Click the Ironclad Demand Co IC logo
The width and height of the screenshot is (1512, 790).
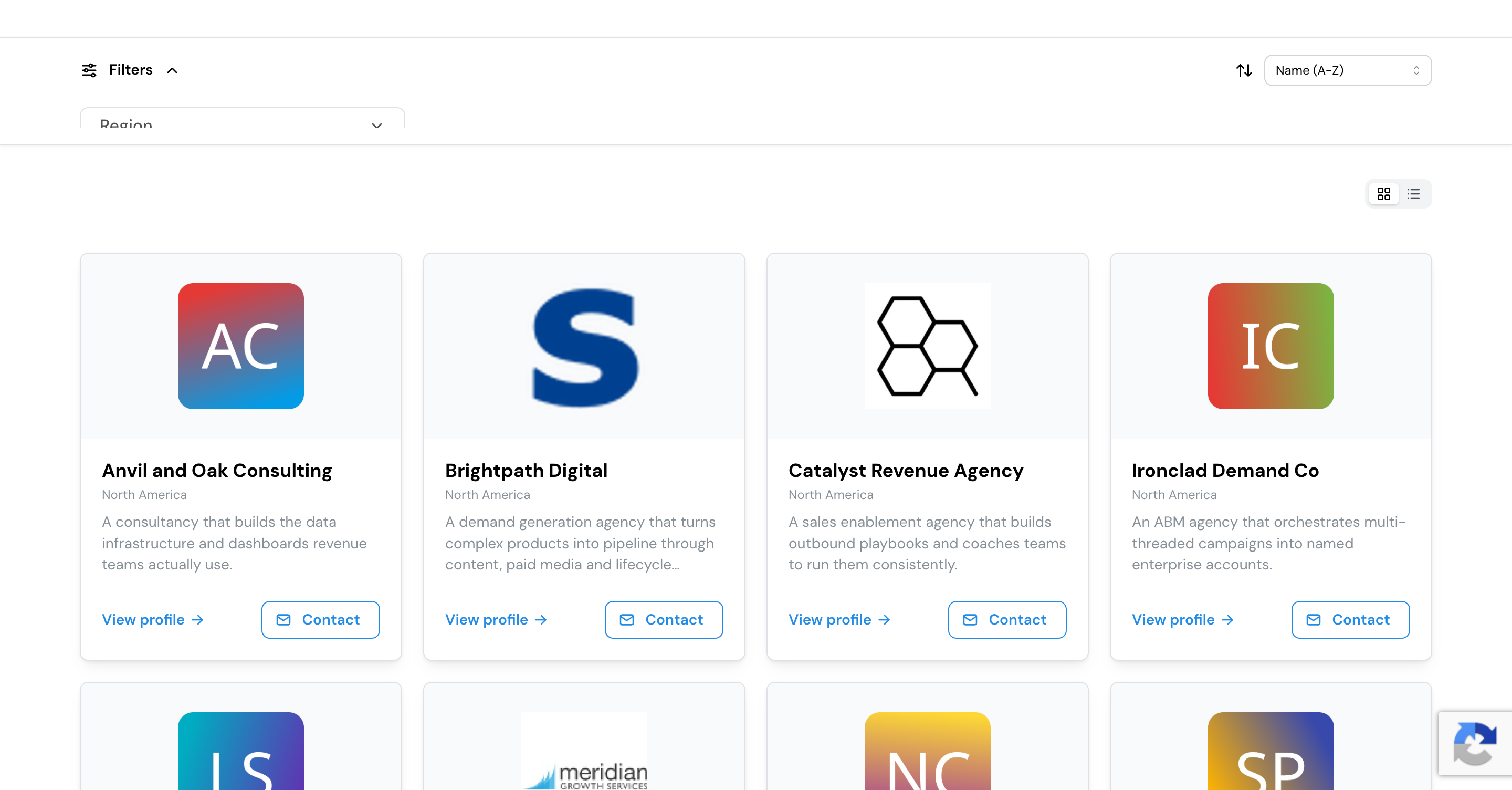1270,346
